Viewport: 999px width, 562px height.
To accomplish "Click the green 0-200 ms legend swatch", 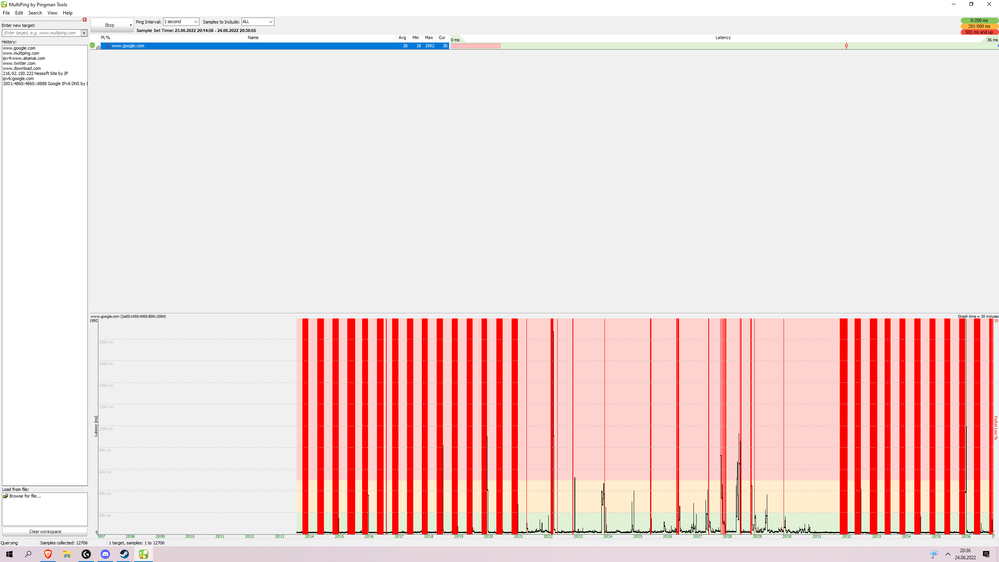I will coord(979,20).
